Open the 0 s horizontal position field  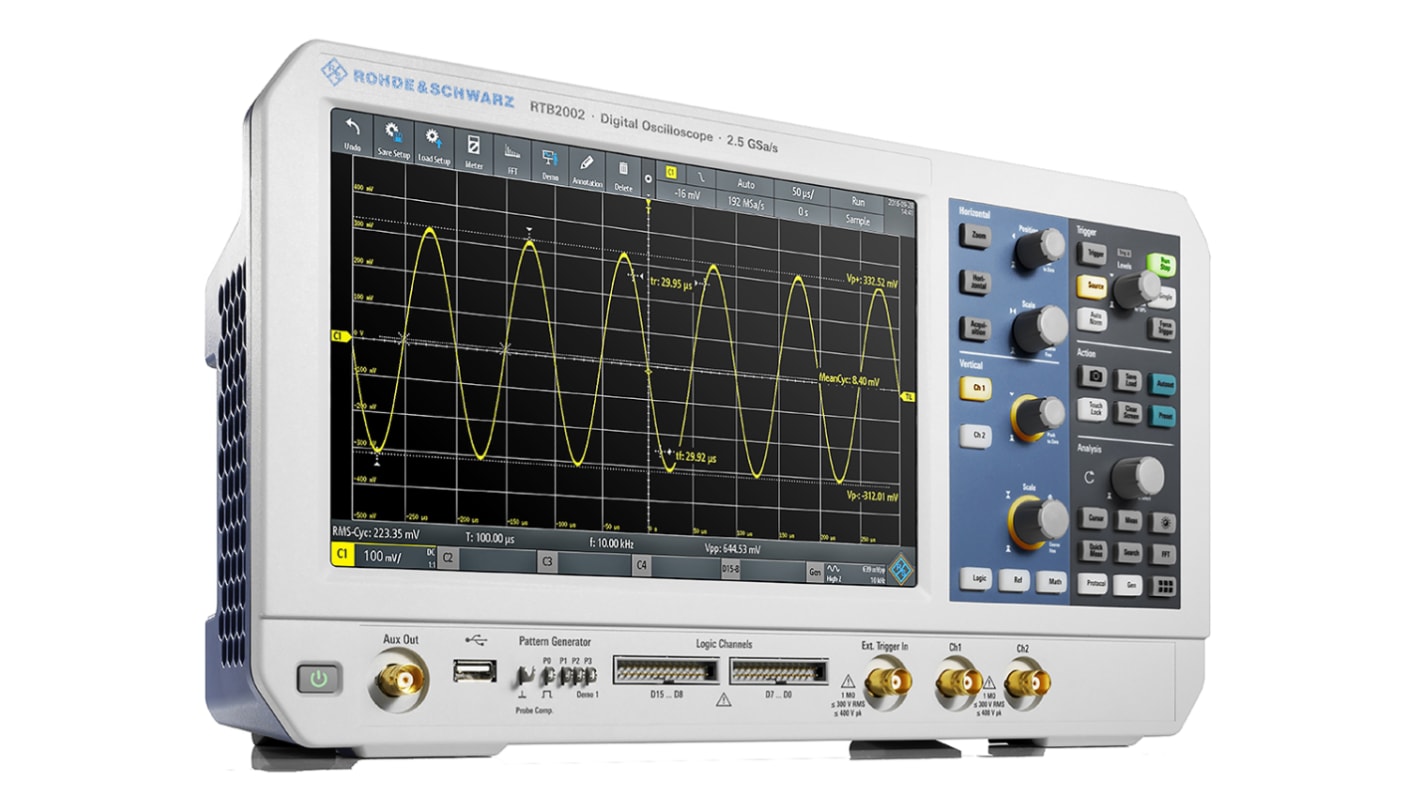(x=802, y=211)
